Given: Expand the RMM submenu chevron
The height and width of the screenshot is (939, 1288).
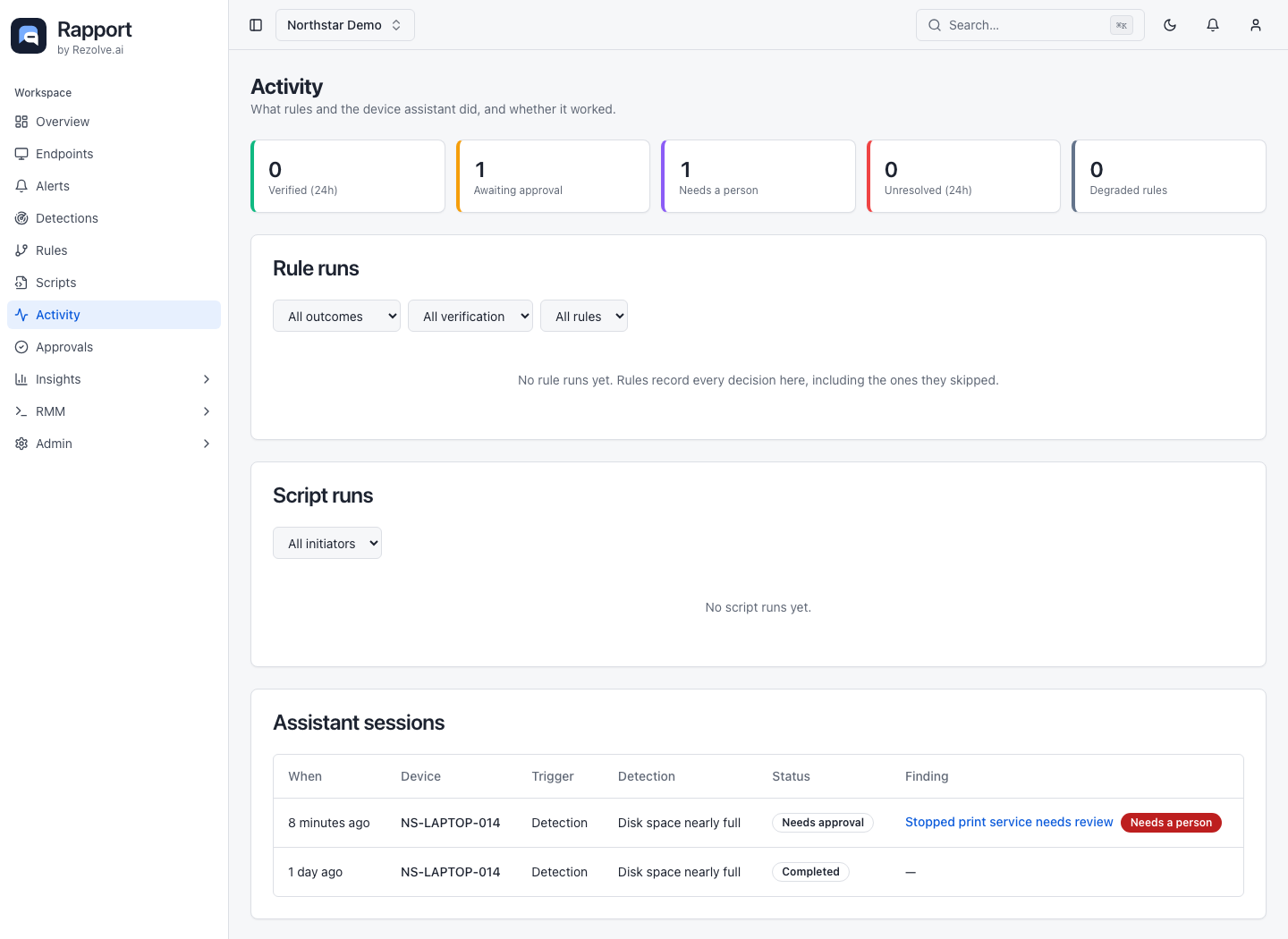Looking at the screenshot, I should pos(207,411).
